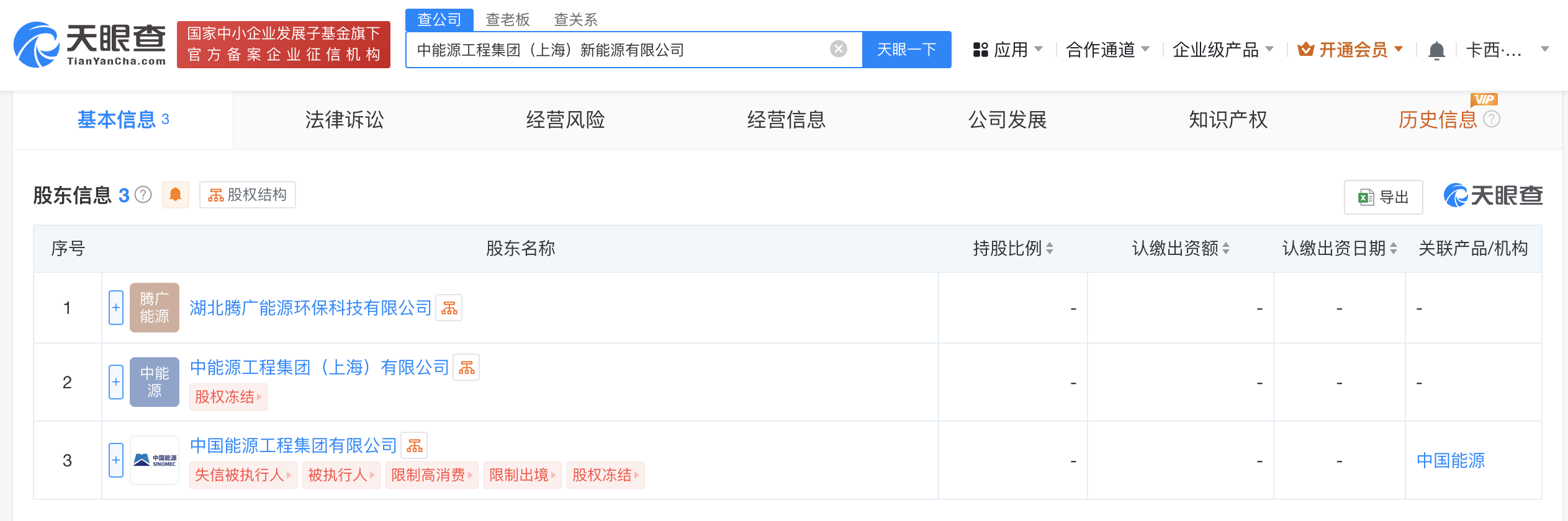Expand row 2 shareholder details
The width and height of the screenshot is (1568, 521).
pyautogui.click(x=116, y=382)
